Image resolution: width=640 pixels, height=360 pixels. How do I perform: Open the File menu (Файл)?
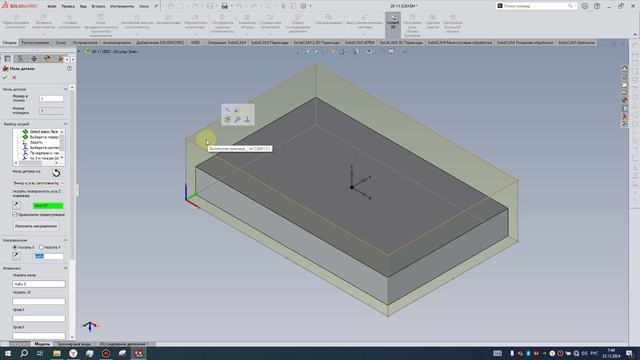click(52, 6)
